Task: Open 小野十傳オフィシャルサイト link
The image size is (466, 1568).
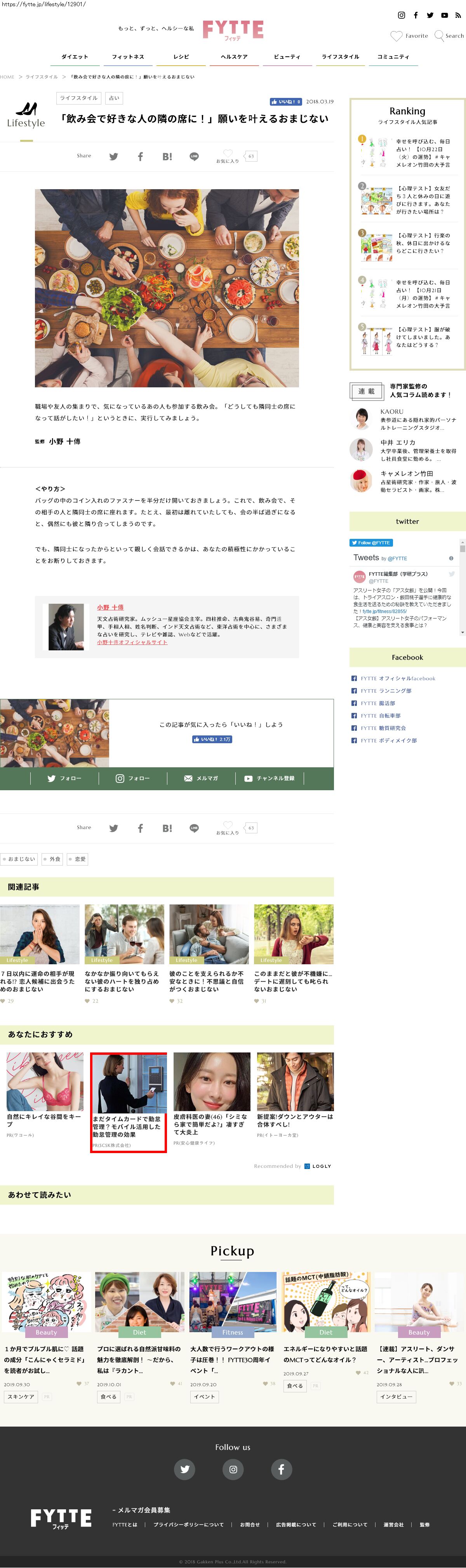Action: tap(132, 642)
